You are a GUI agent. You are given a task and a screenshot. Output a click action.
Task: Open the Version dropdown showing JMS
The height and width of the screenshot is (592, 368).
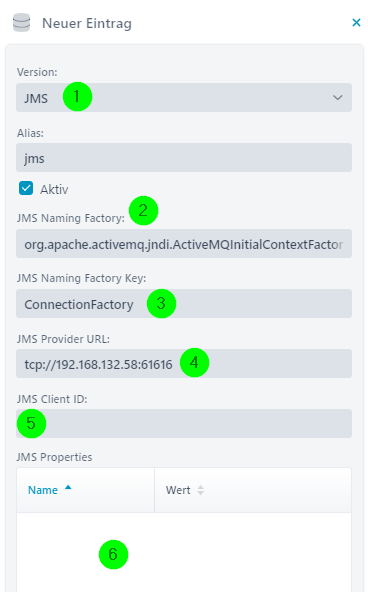point(184,97)
